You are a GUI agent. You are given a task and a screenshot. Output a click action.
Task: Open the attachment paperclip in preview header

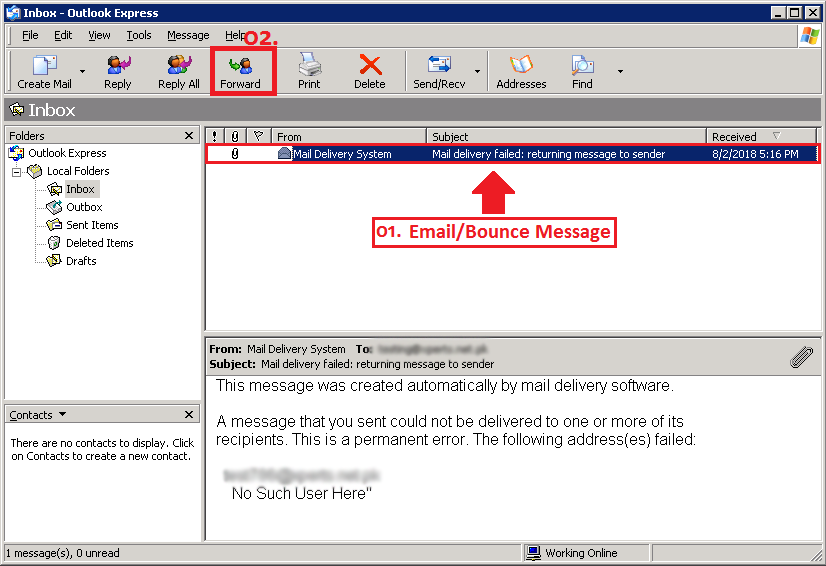click(x=801, y=357)
